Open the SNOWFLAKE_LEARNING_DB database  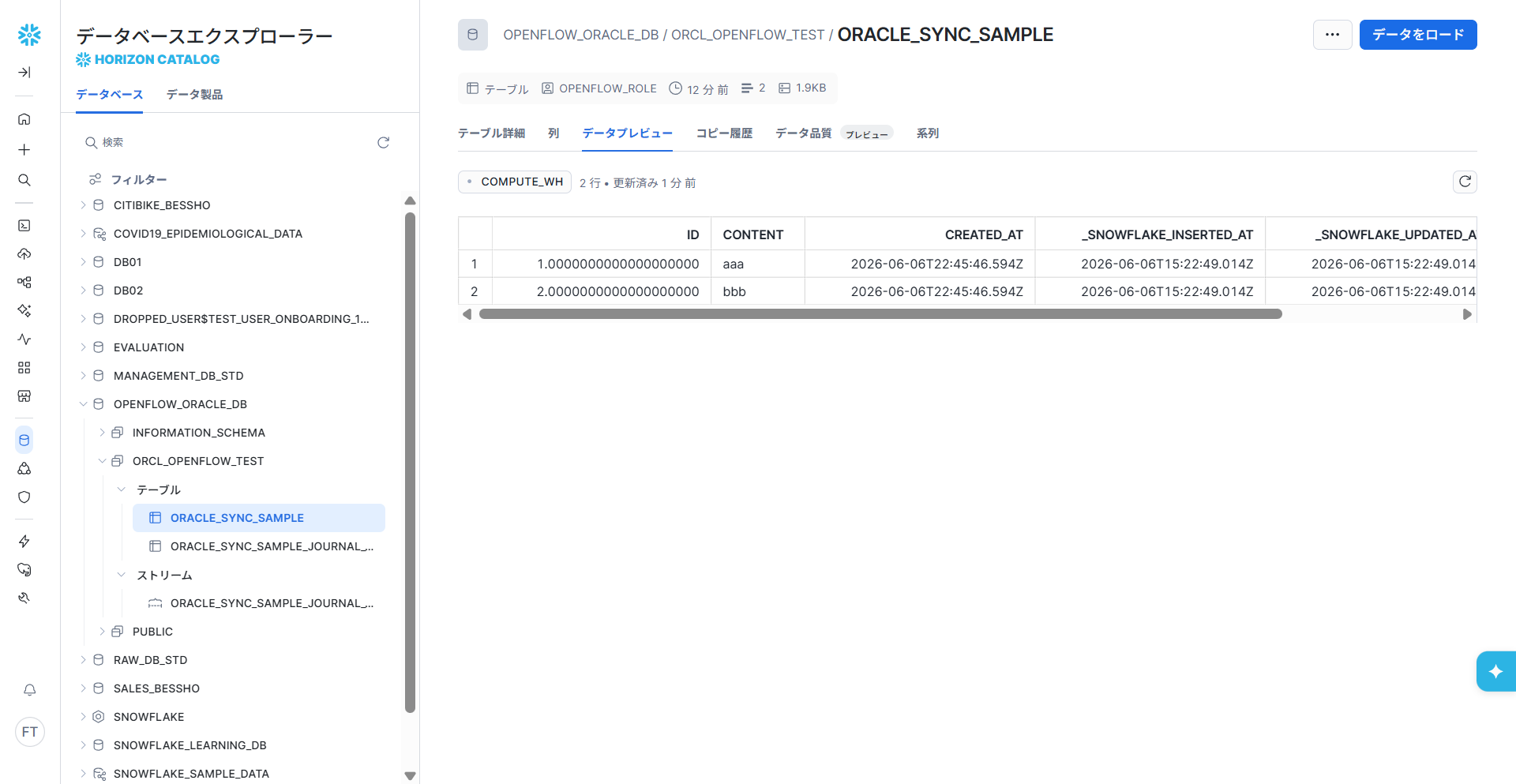[x=189, y=745]
